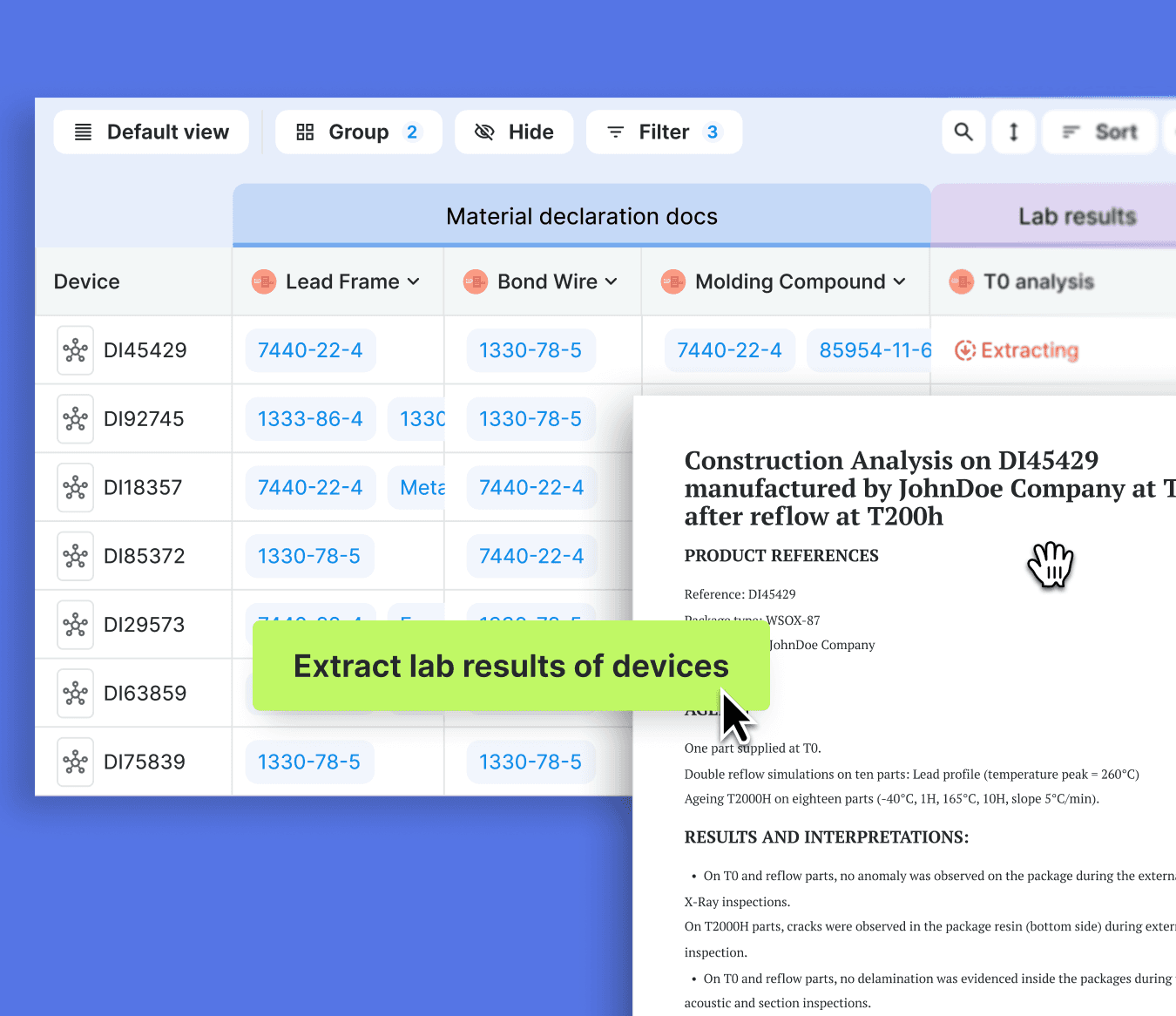Click Bond Wire tag 7440-22-4 in DI85372 row
Image resolution: width=1176 pixels, height=1016 pixels.
pos(531,556)
